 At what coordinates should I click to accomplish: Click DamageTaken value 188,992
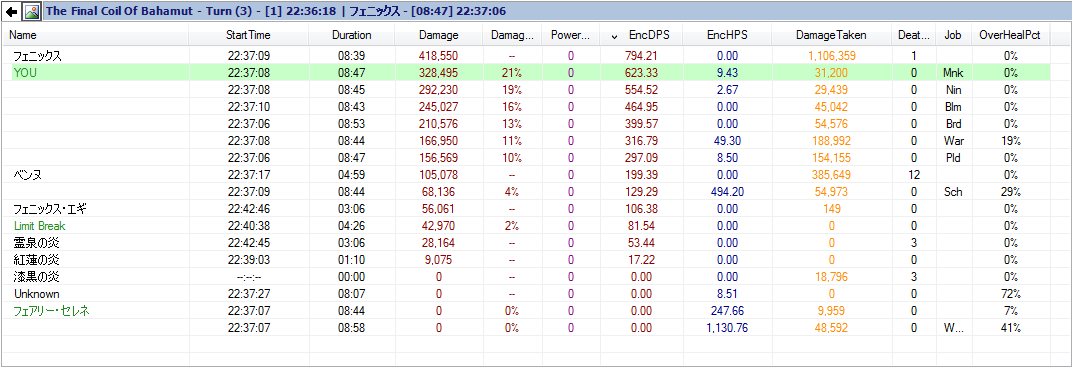tap(831, 141)
